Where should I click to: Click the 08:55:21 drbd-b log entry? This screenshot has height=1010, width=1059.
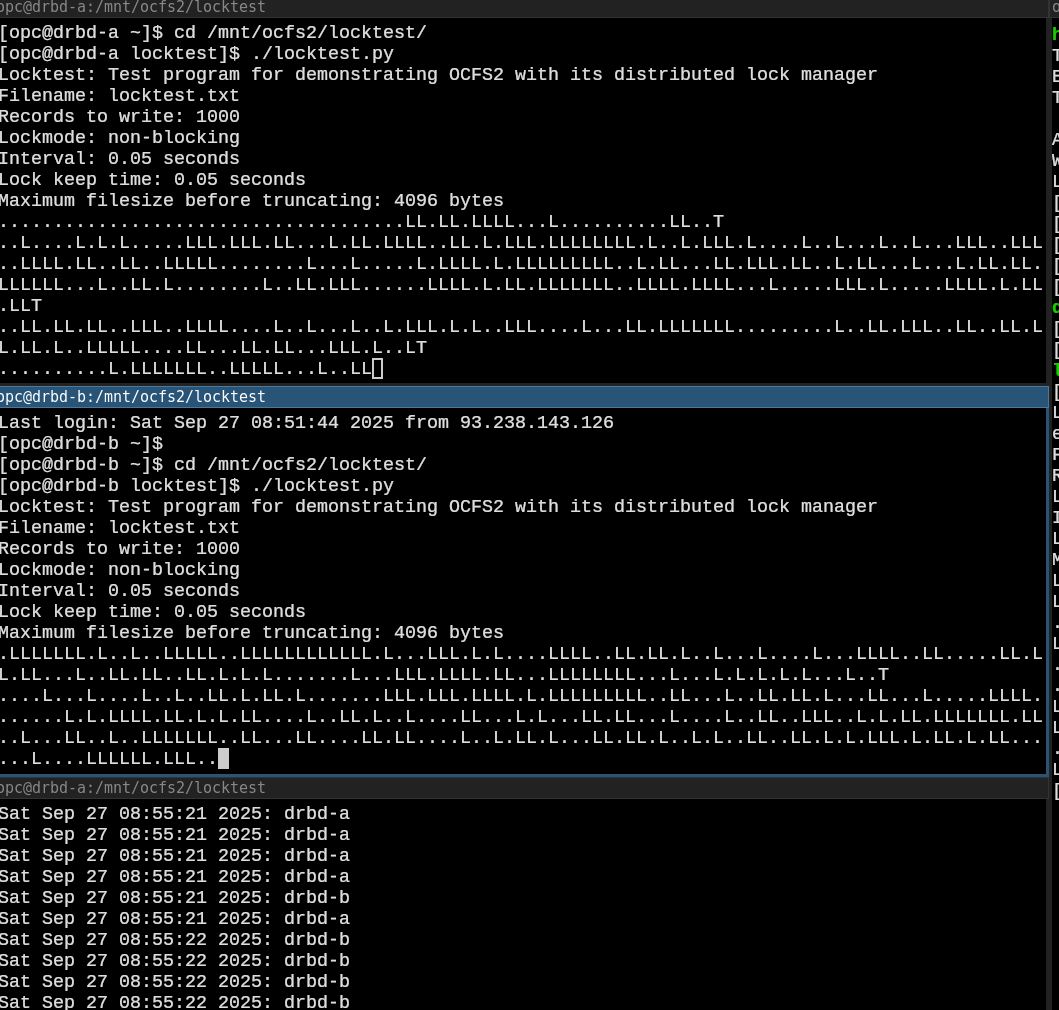point(174,897)
